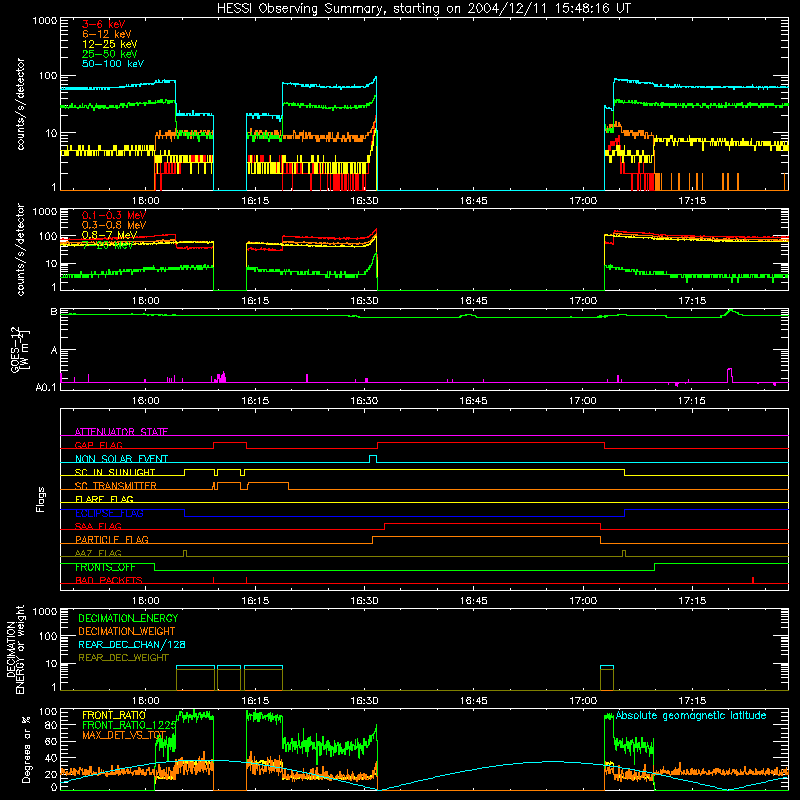Click the 17:15 tick label under the decimation panel
This screenshot has width=800, height=800.
click(692, 701)
